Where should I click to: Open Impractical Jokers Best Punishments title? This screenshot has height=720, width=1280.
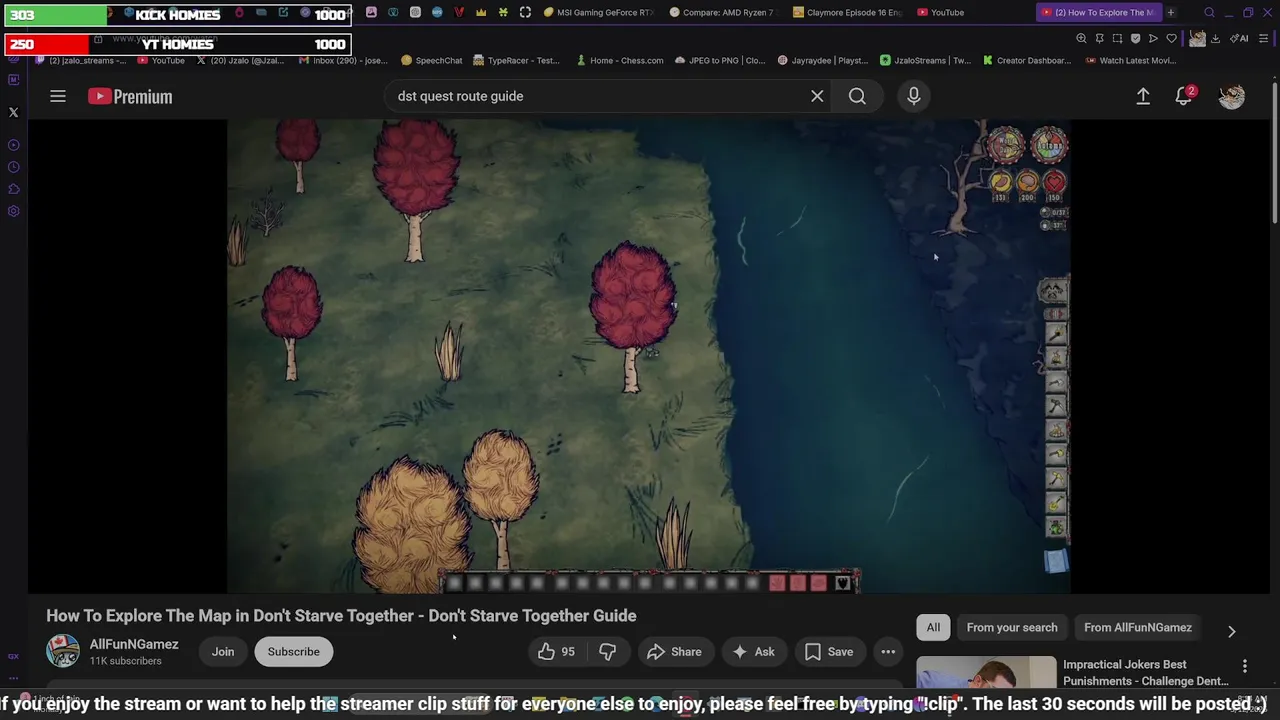(x=1146, y=673)
